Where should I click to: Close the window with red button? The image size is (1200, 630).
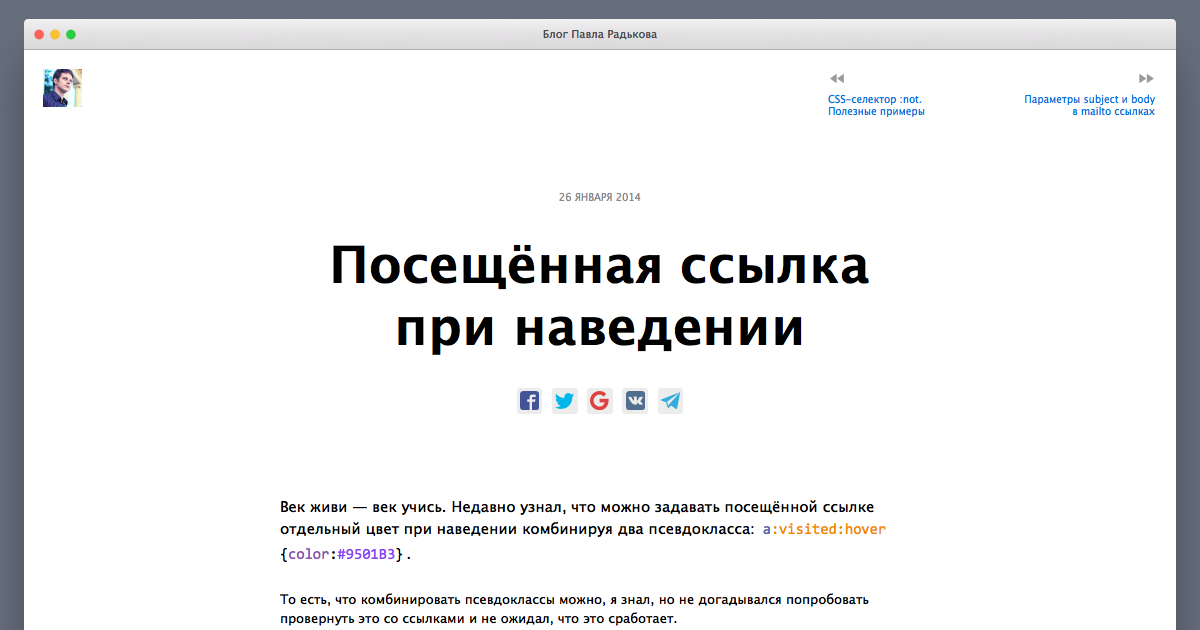click(x=39, y=35)
